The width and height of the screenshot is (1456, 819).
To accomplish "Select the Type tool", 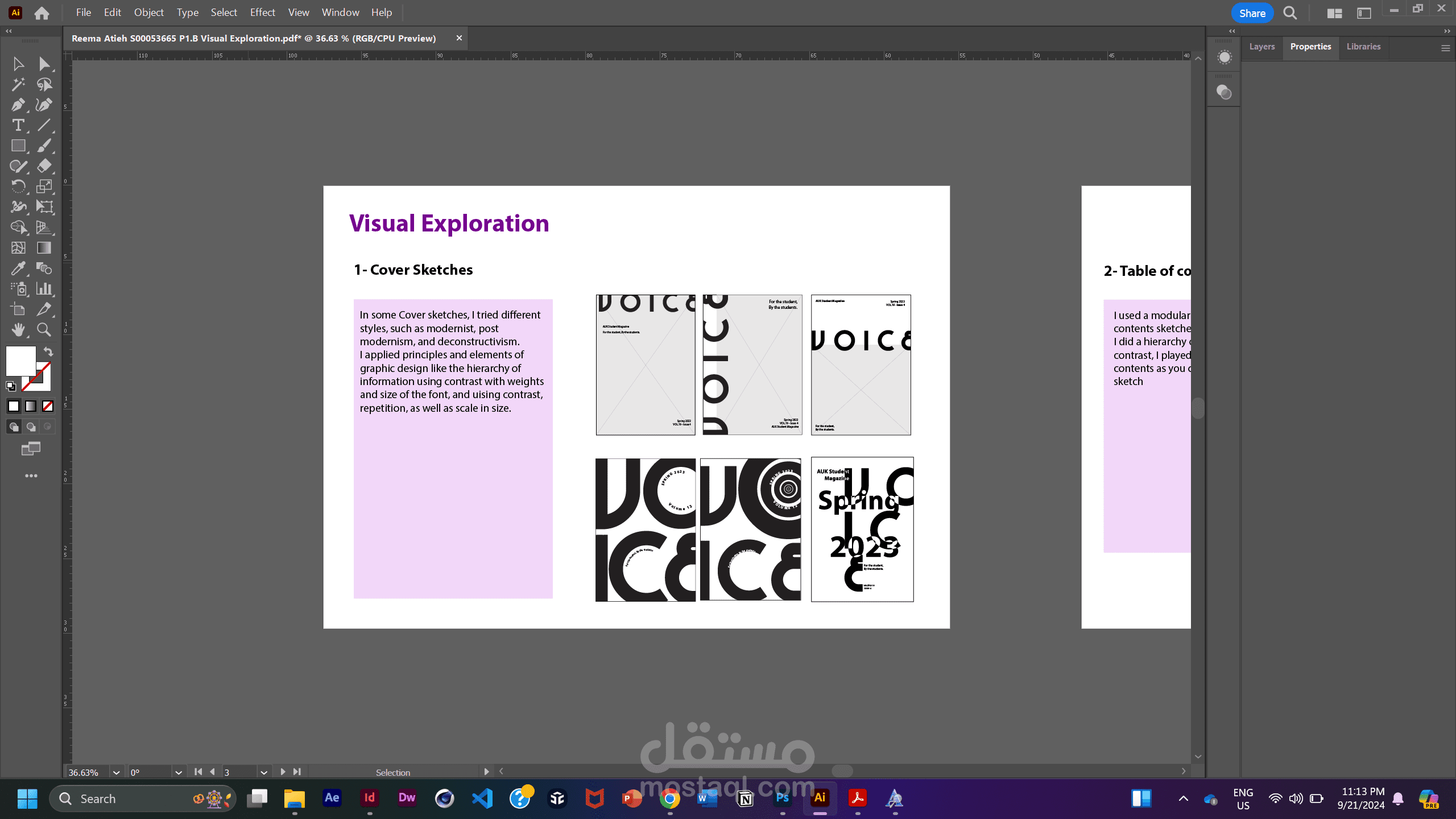I will (x=18, y=125).
